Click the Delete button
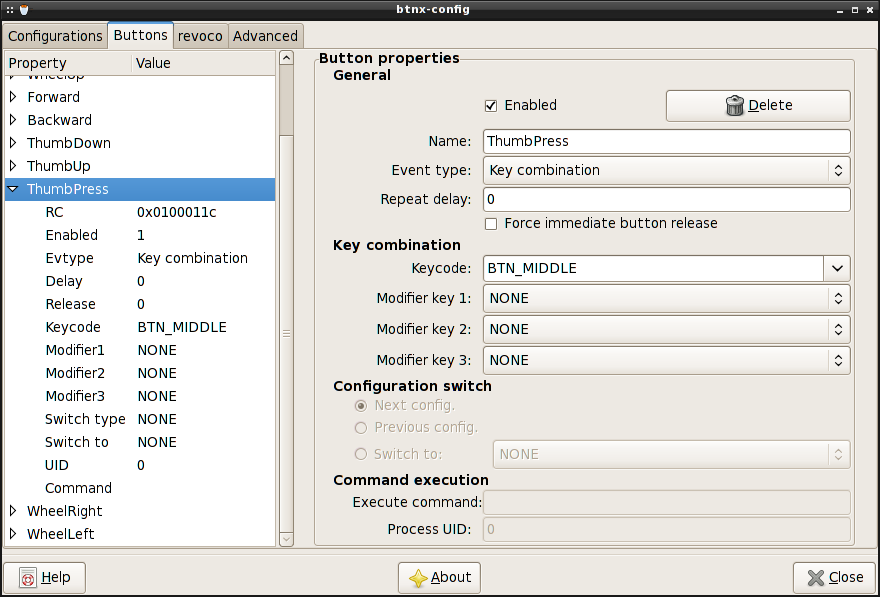This screenshot has width=880, height=597. point(758,105)
